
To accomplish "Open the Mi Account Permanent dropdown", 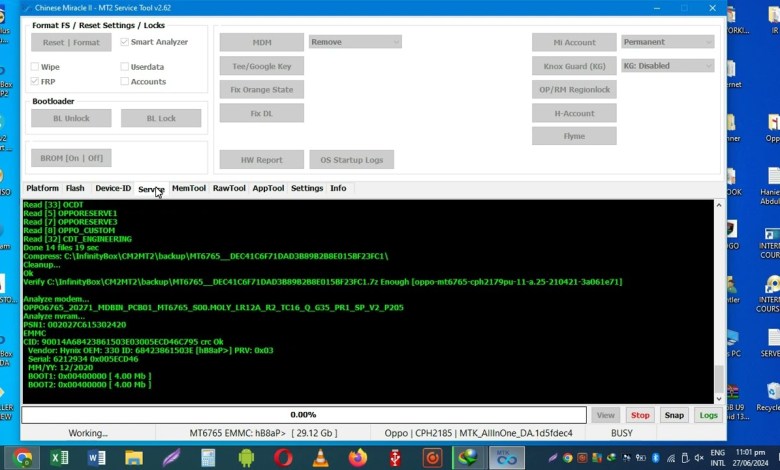I will pos(668,42).
